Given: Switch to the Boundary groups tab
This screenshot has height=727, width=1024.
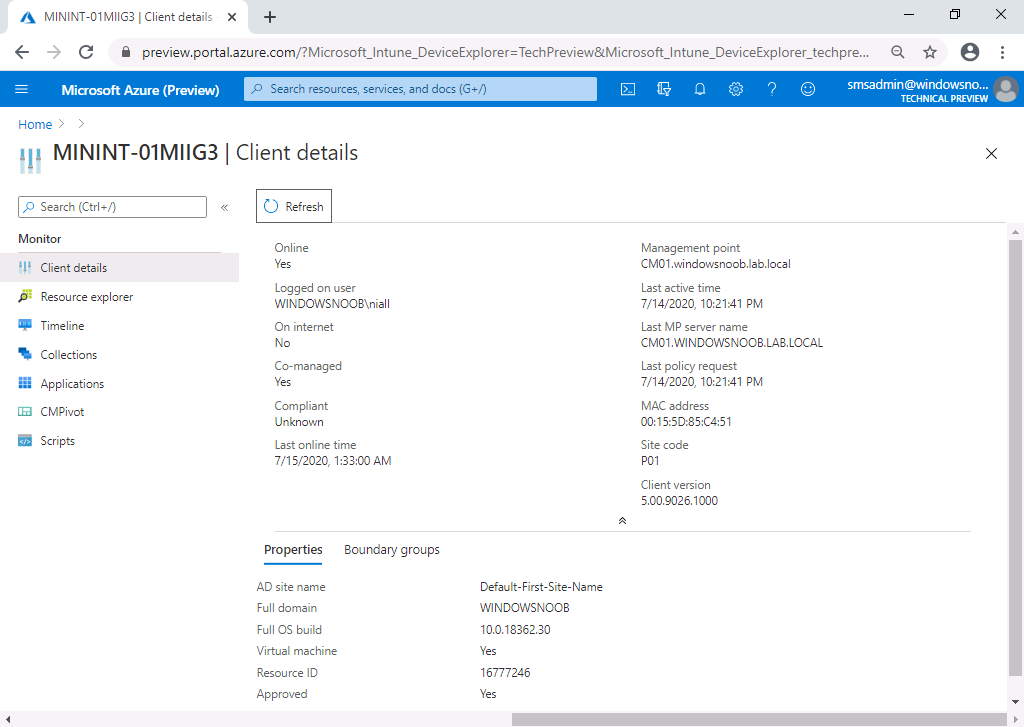Looking at the screenshot, I should [x=392, y=549].
